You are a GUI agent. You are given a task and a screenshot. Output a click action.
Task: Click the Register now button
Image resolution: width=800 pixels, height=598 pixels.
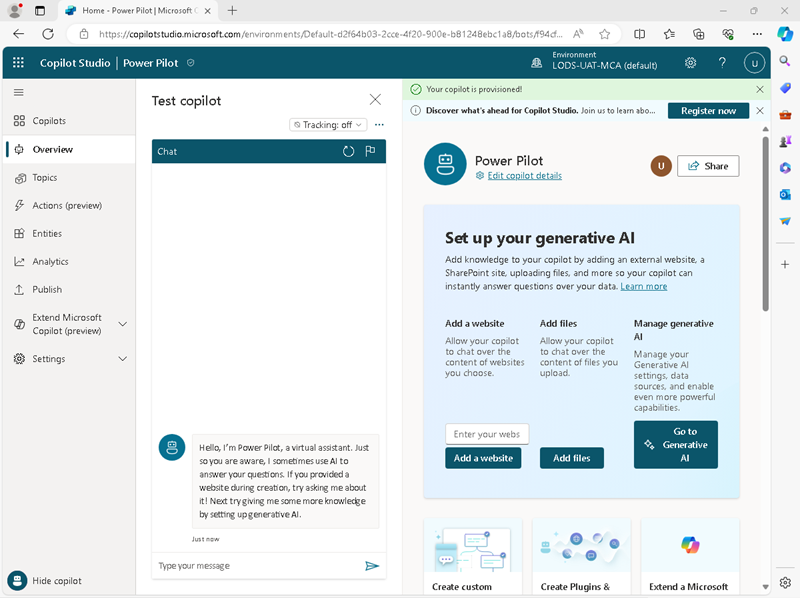[708, 111]
